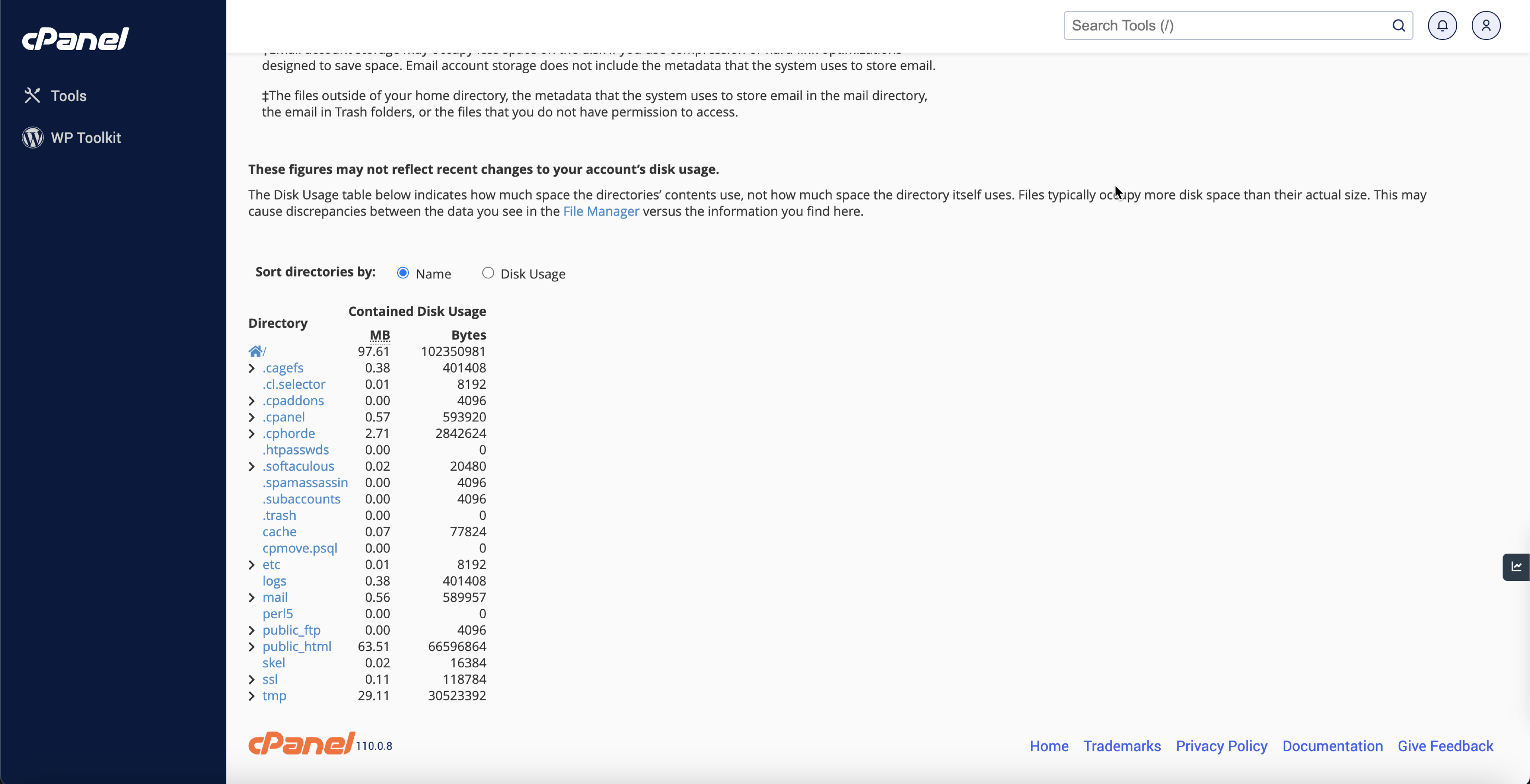
Task: Open the .trash directory link
Action: pyautogui.click(x=279, y=515)
